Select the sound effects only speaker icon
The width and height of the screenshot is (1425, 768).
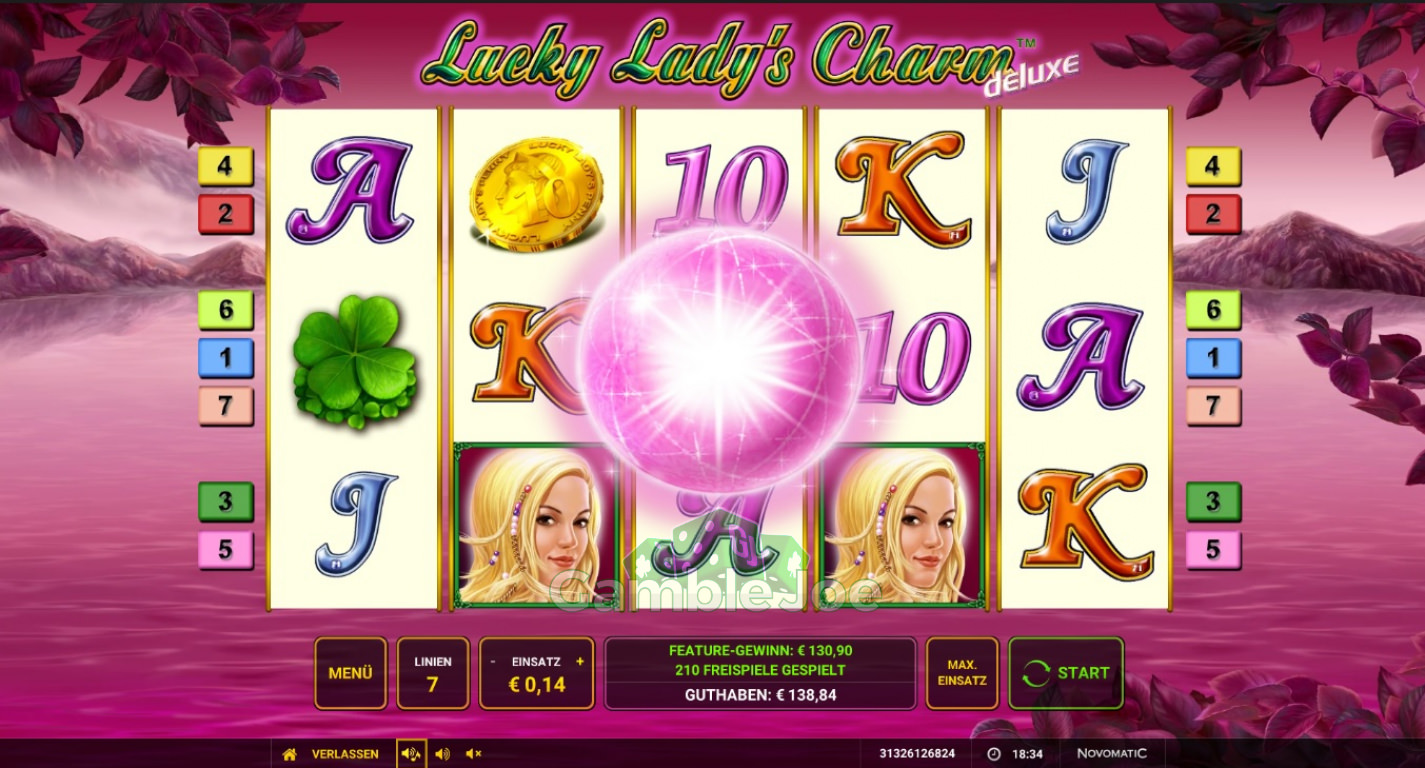point(442,754)
